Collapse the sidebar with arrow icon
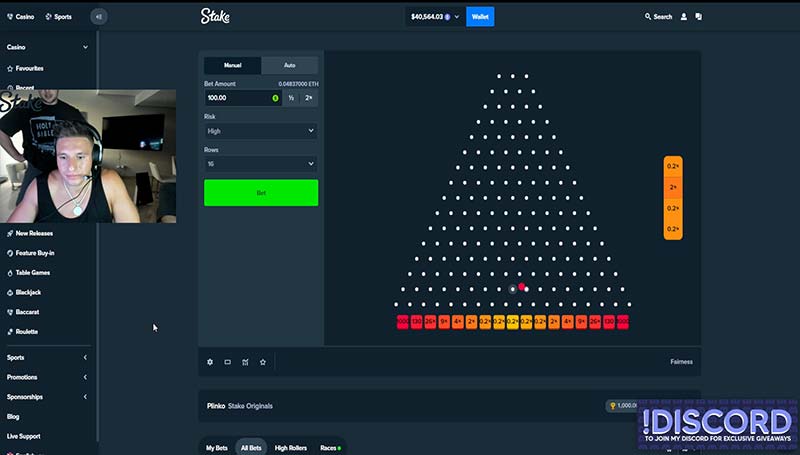The image size is (800, 455). (x=99, y=17)
